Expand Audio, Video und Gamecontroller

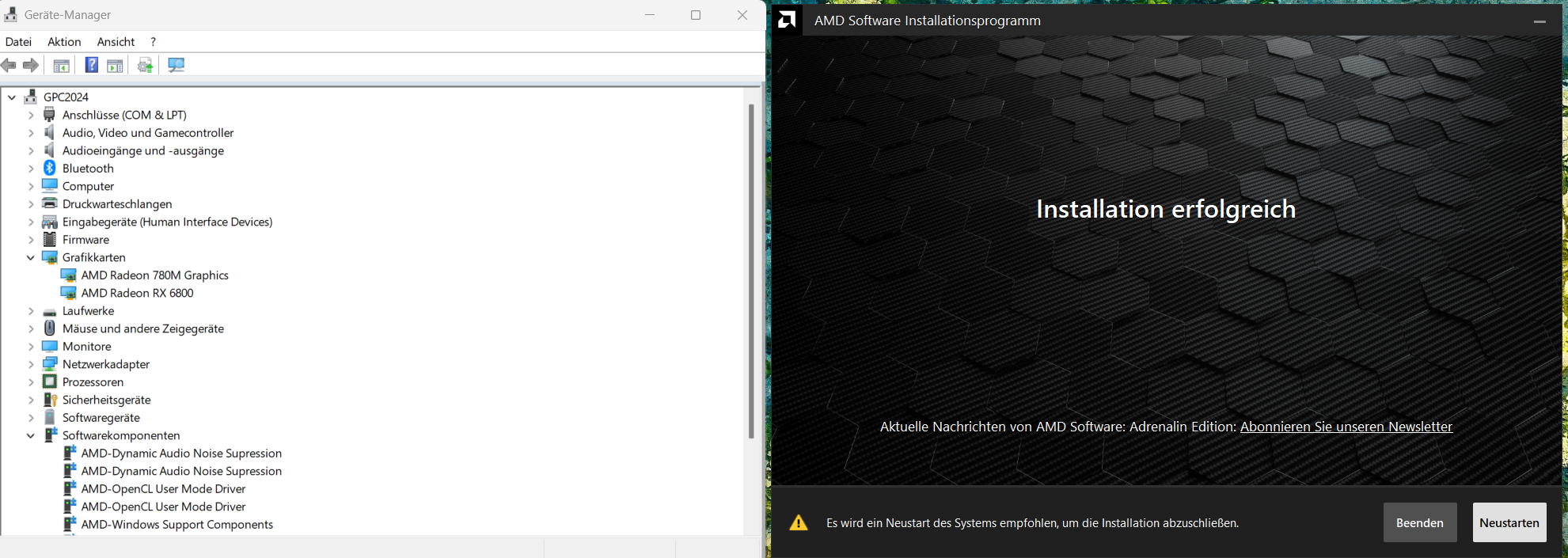(31, 133)
